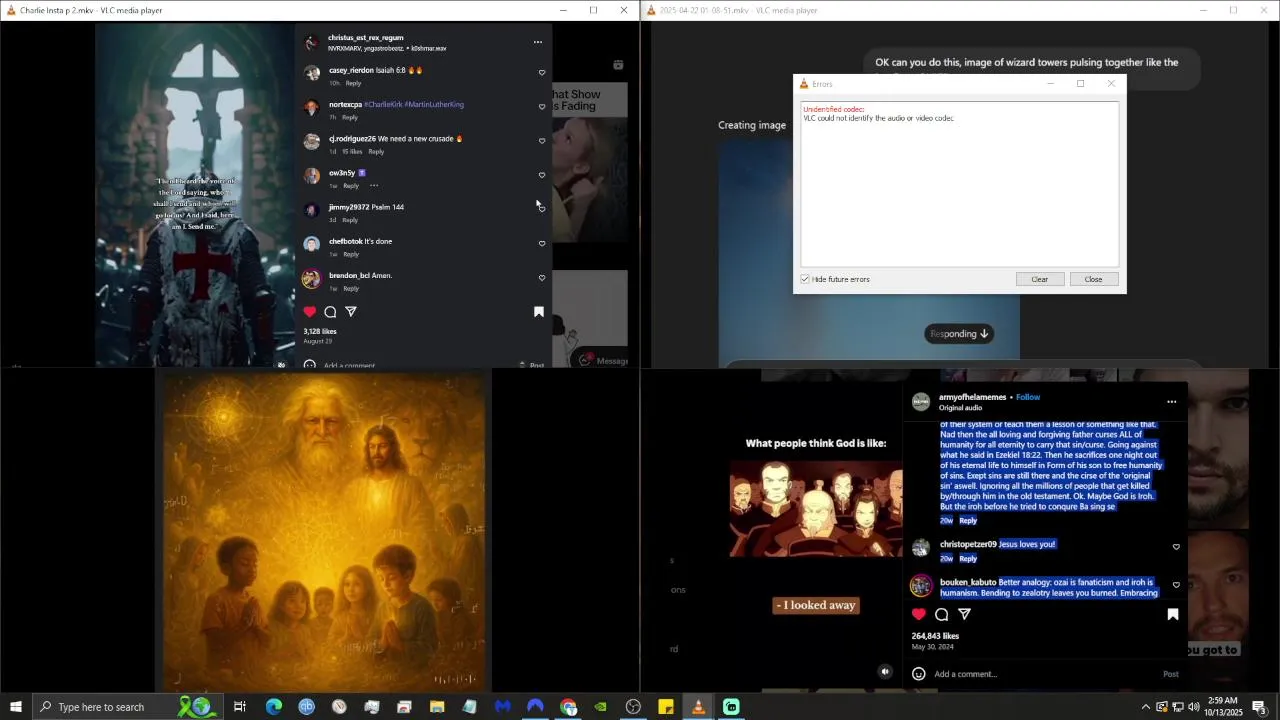The image size is (1280, 720).
Task: Click the Clear button in Errors dialog
Action: [x=1040, y=279]
